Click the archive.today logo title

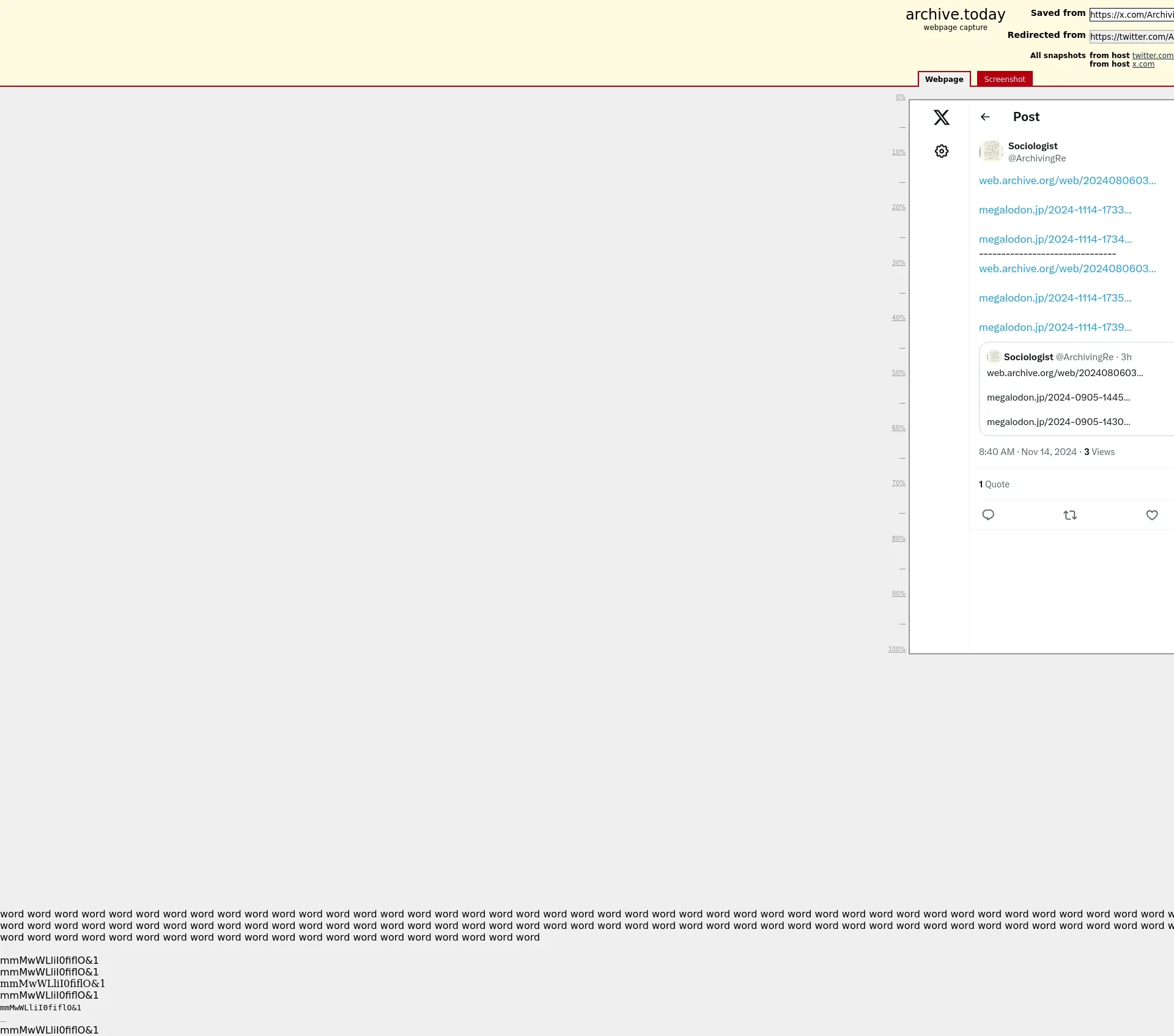(x=955, y=15)
